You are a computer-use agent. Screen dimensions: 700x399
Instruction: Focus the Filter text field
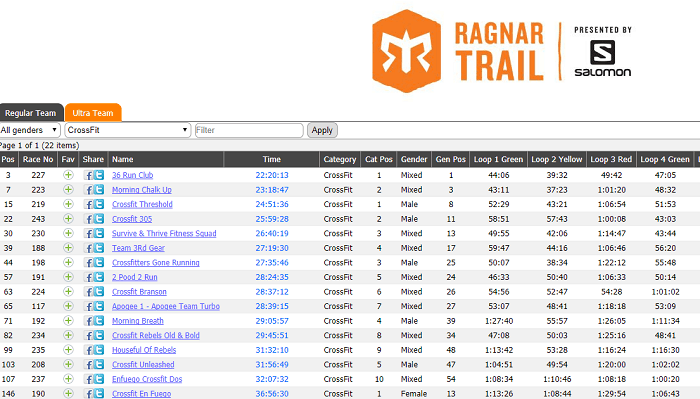[x=249, y=130]
